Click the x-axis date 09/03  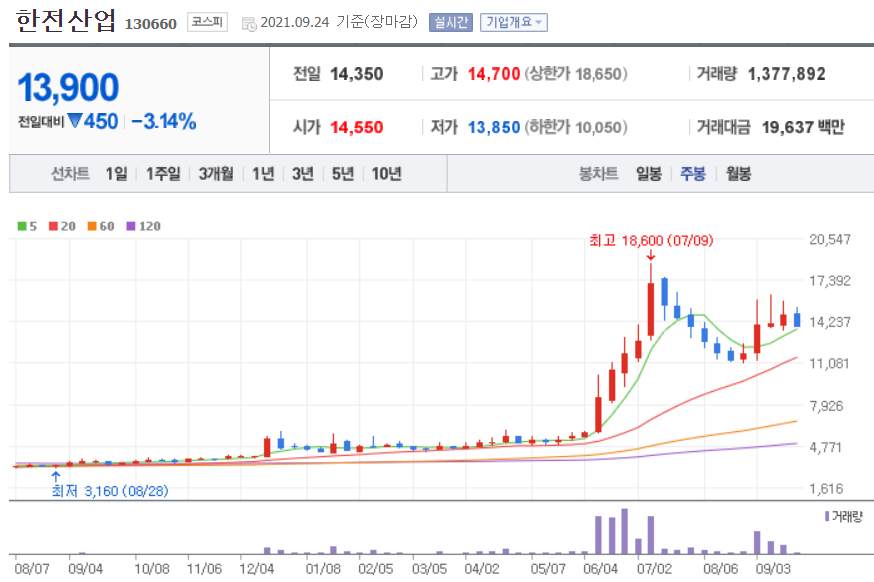(x=773, y=569)
